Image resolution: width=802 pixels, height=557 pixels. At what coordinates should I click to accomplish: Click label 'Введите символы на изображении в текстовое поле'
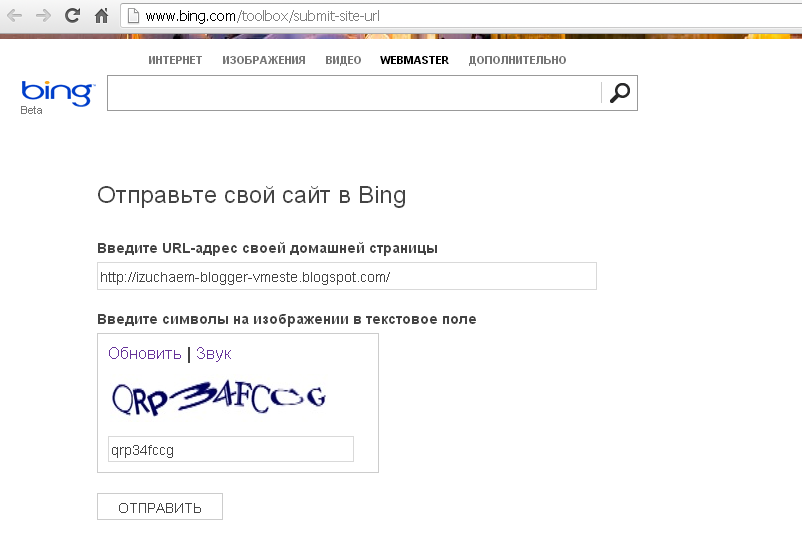(287, 319)
